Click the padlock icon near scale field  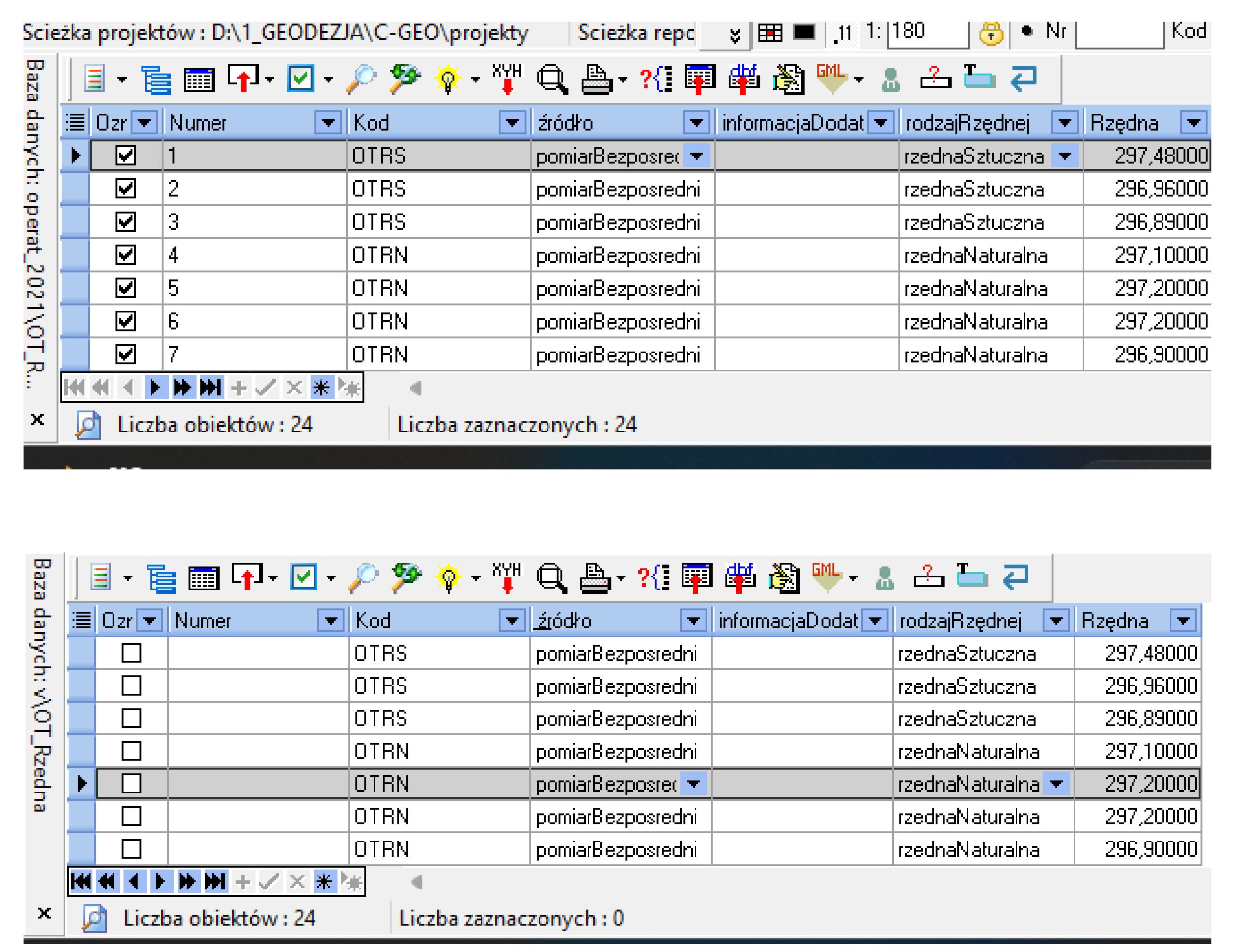tap(991, 33)
